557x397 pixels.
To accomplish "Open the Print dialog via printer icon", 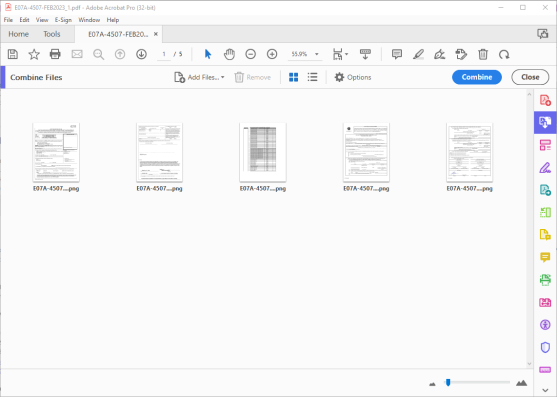I will point(55,54).
